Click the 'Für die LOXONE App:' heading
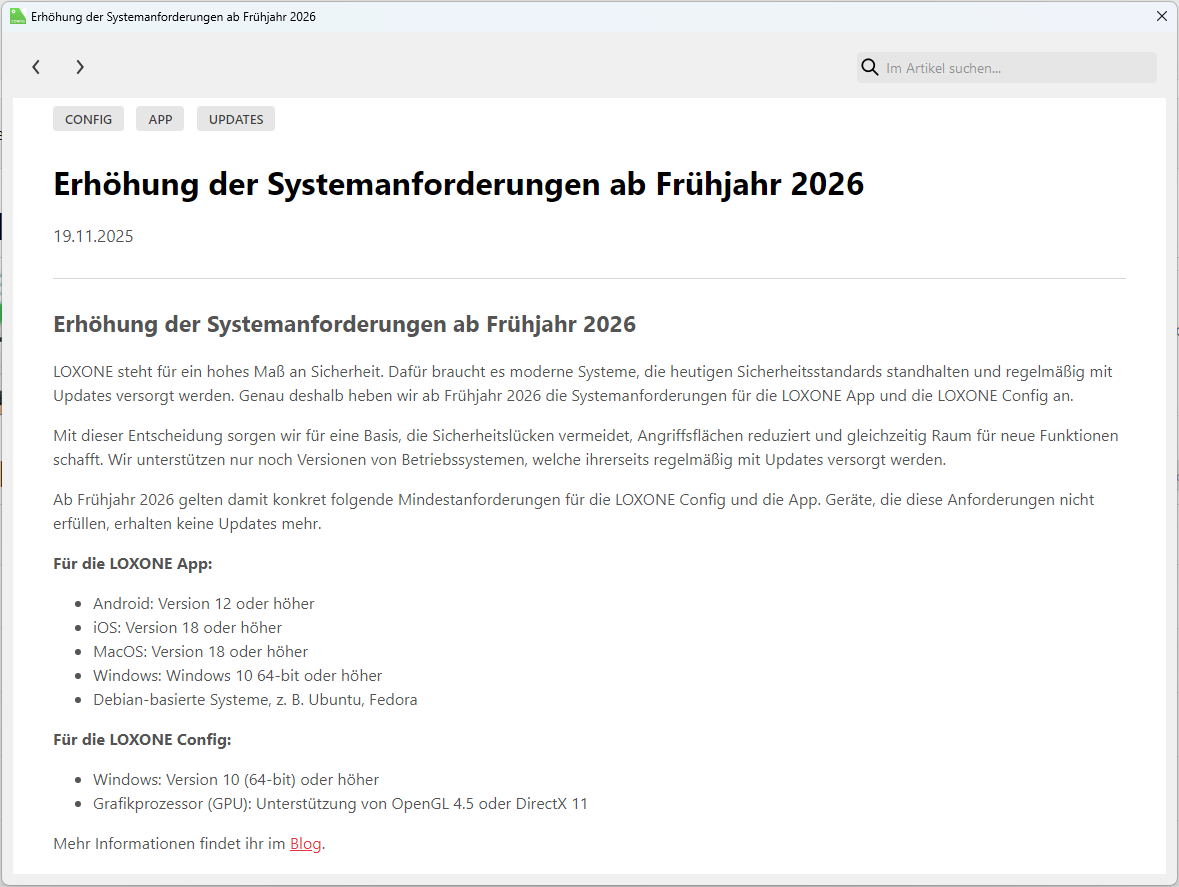 [x=133, y=564]
